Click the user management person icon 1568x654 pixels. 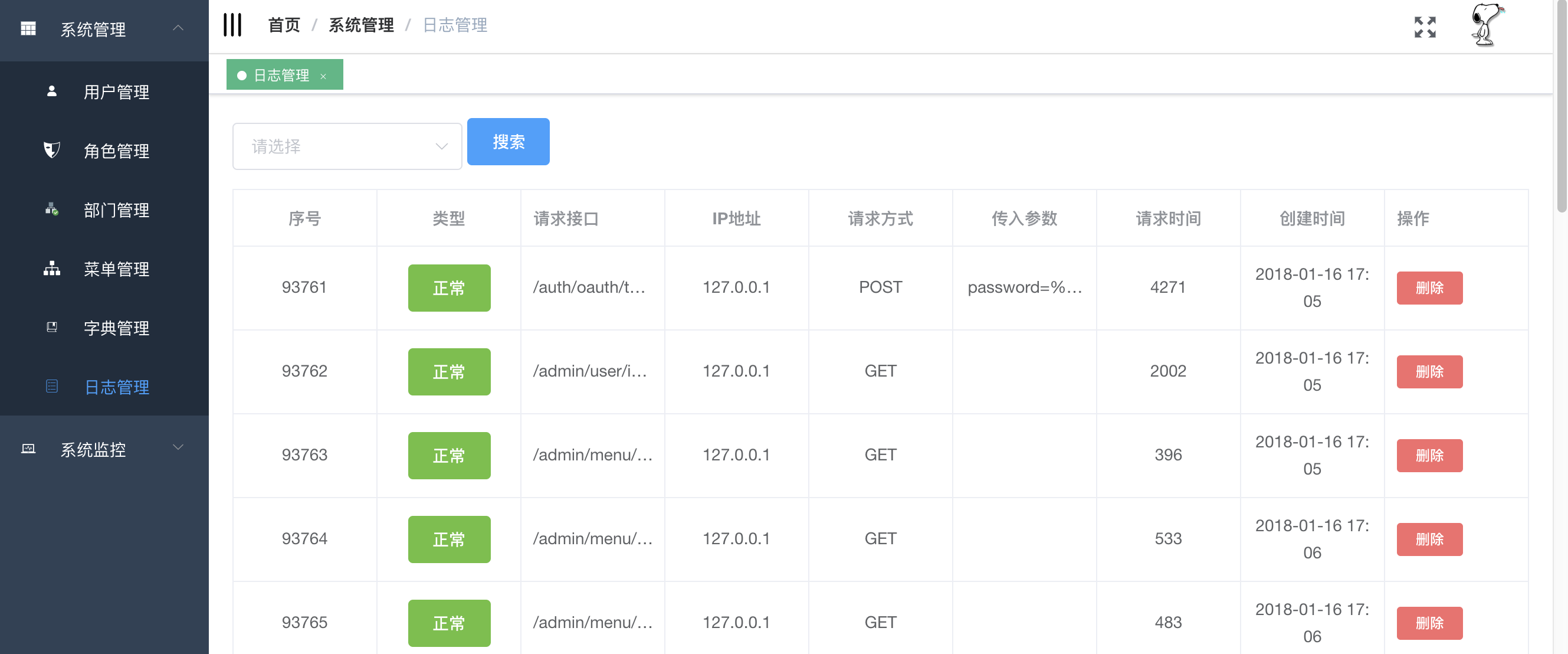(x=52, y=91)
